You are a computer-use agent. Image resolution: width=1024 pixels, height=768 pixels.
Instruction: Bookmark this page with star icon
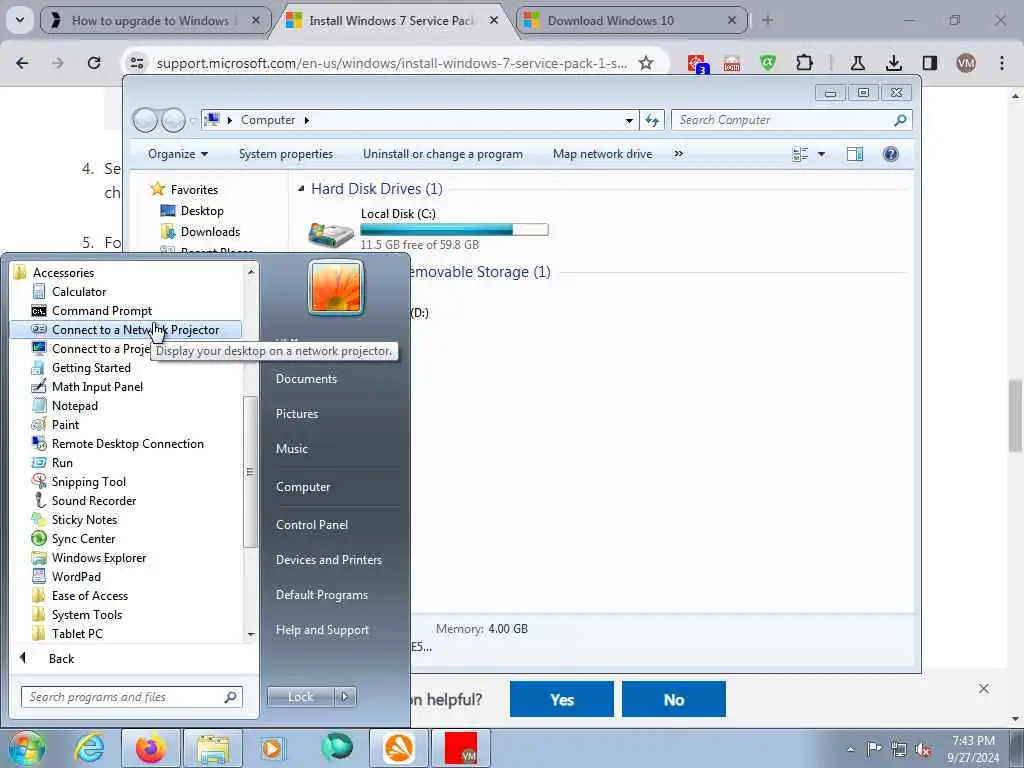646,63
